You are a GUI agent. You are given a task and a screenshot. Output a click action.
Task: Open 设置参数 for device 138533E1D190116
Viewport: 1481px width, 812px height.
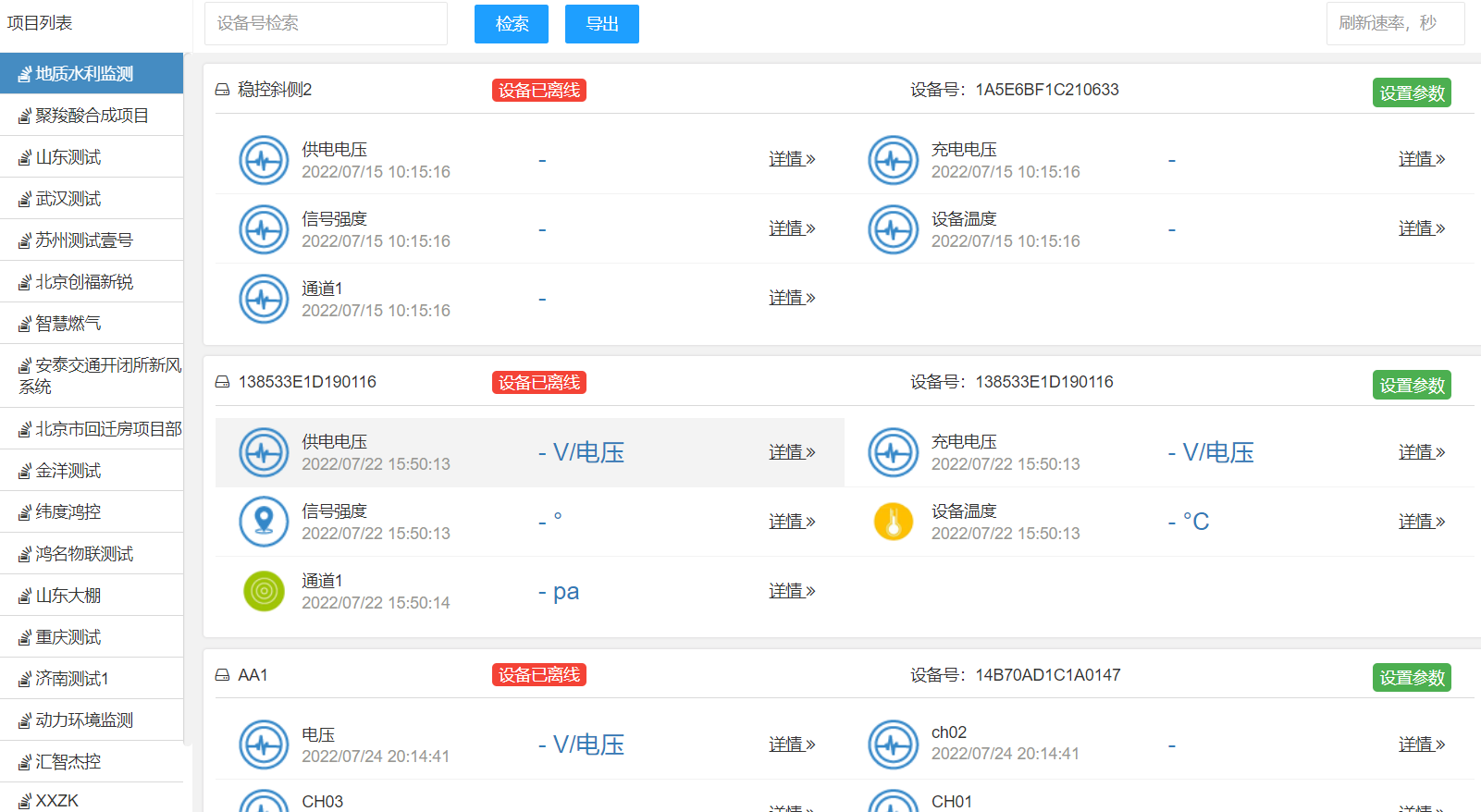coord(1412,385)
